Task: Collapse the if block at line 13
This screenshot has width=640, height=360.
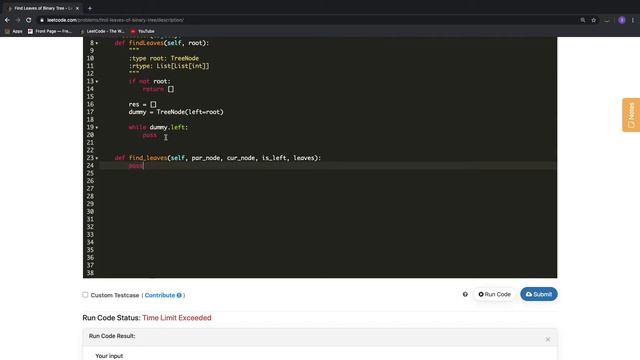Action: point(97,81)
